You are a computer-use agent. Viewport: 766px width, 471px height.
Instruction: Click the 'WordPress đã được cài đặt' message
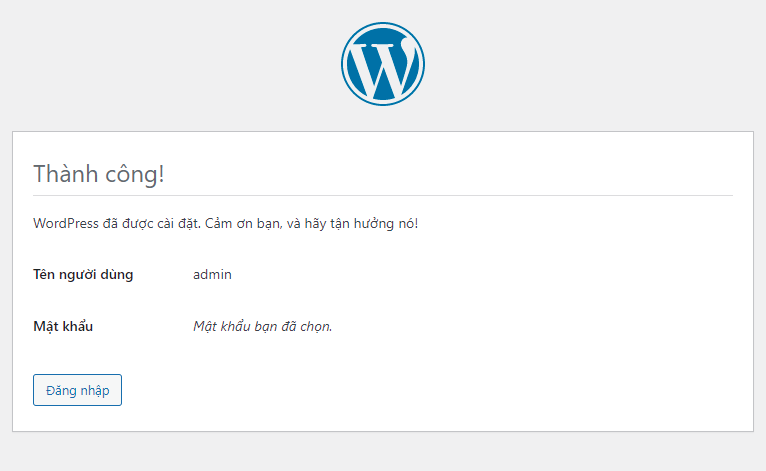click(x=226, y=223)
